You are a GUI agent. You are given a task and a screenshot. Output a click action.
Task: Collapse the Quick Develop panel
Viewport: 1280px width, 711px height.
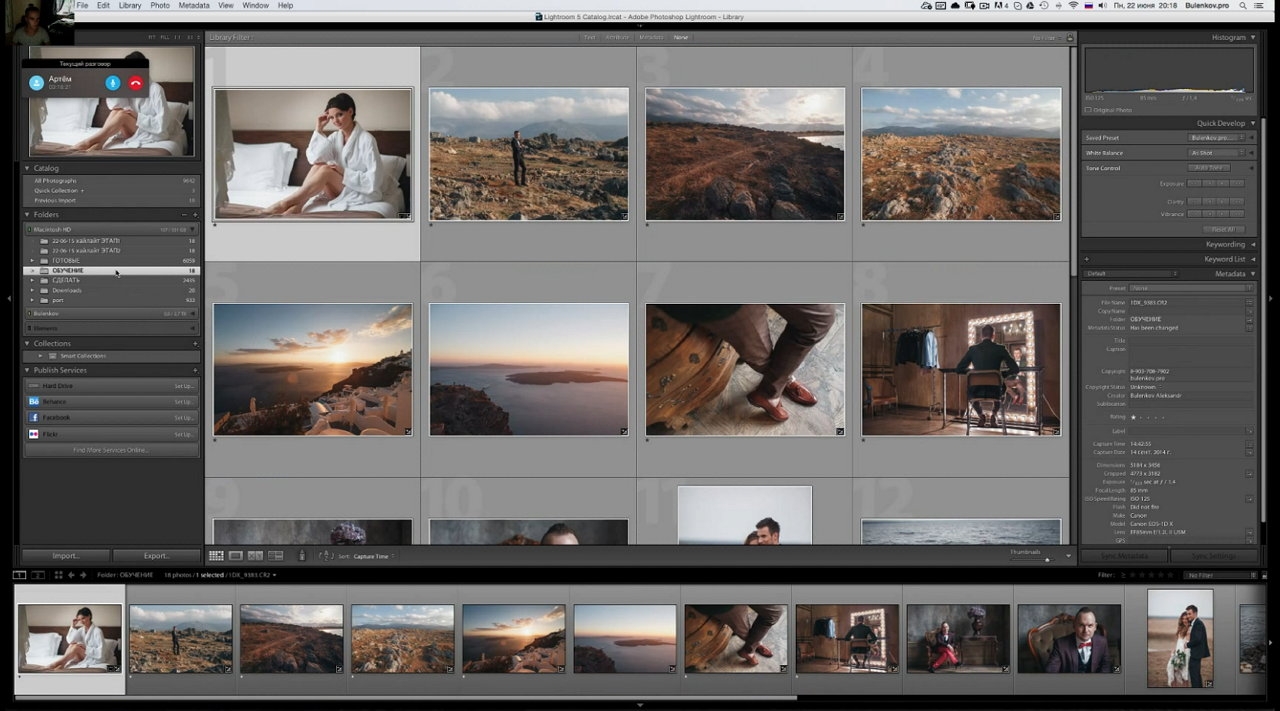pos(1252,124)
